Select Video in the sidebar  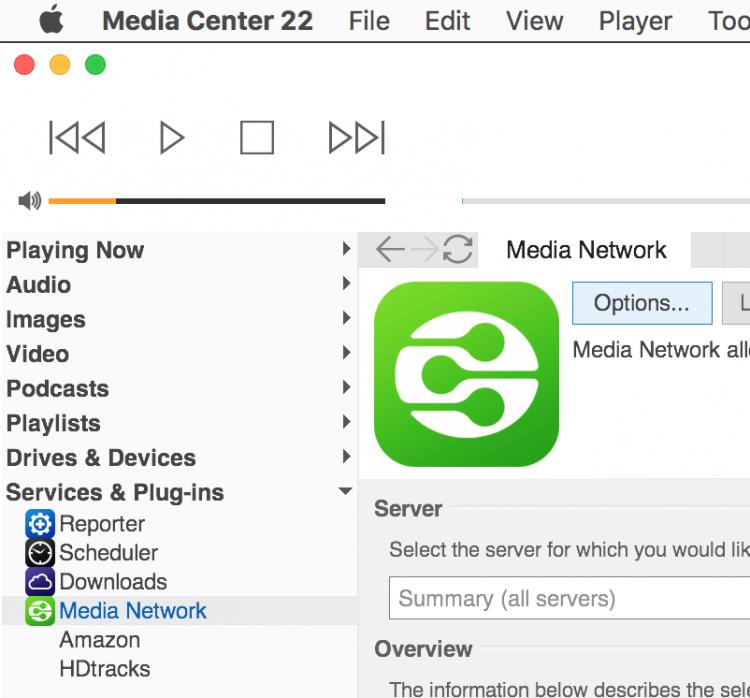38,354
